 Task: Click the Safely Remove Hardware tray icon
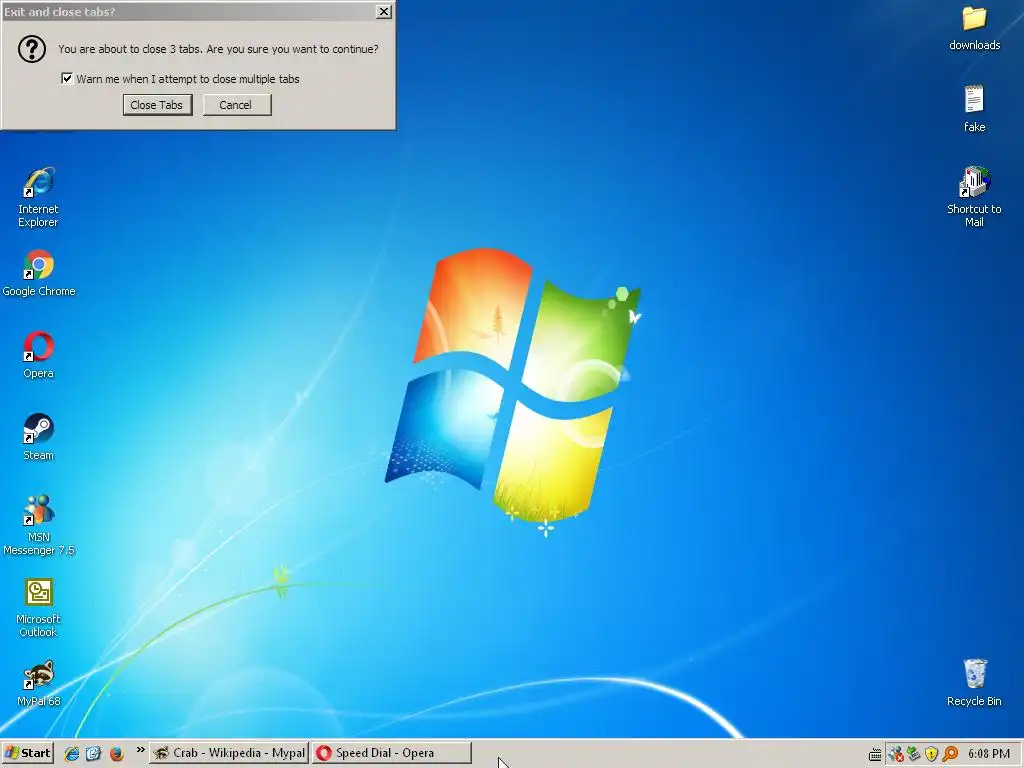pyautogui.click(x=914, y=754)
